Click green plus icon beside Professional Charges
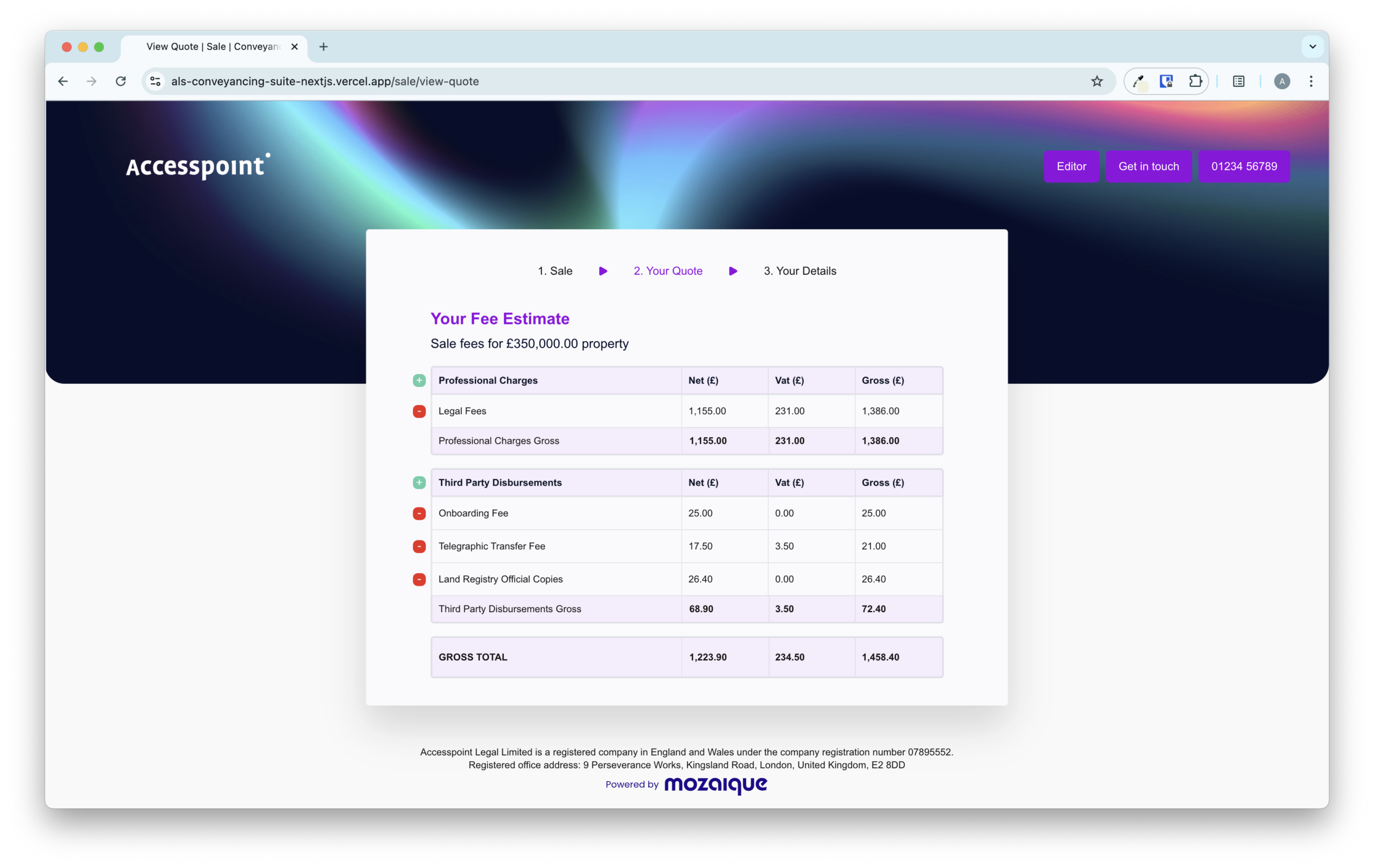Viewport: 1374px width, 868px height. pos(419,380)
